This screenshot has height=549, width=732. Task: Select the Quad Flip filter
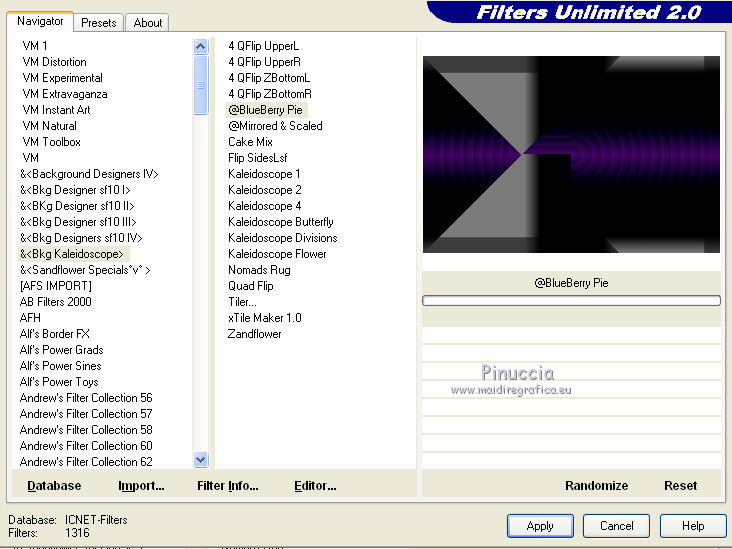pos(251,286)
